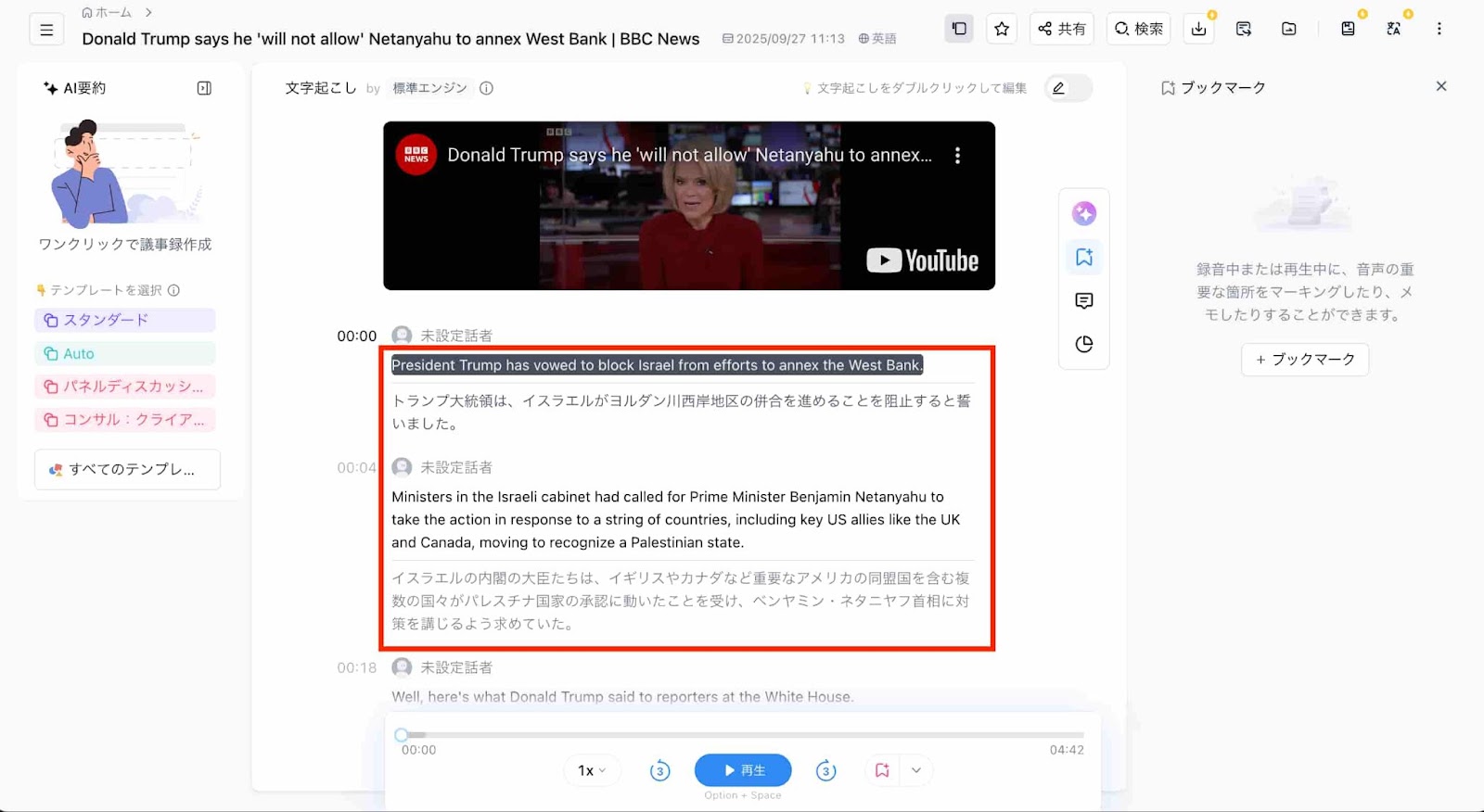Click breadcrumb chevron next to ホーム

148,13
